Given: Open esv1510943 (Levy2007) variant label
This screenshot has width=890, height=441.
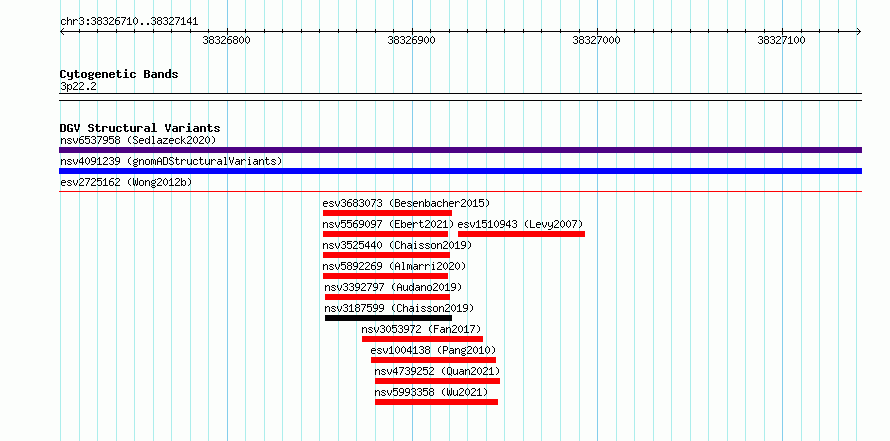Looking at the screenshot, I should tap(520, 224).
